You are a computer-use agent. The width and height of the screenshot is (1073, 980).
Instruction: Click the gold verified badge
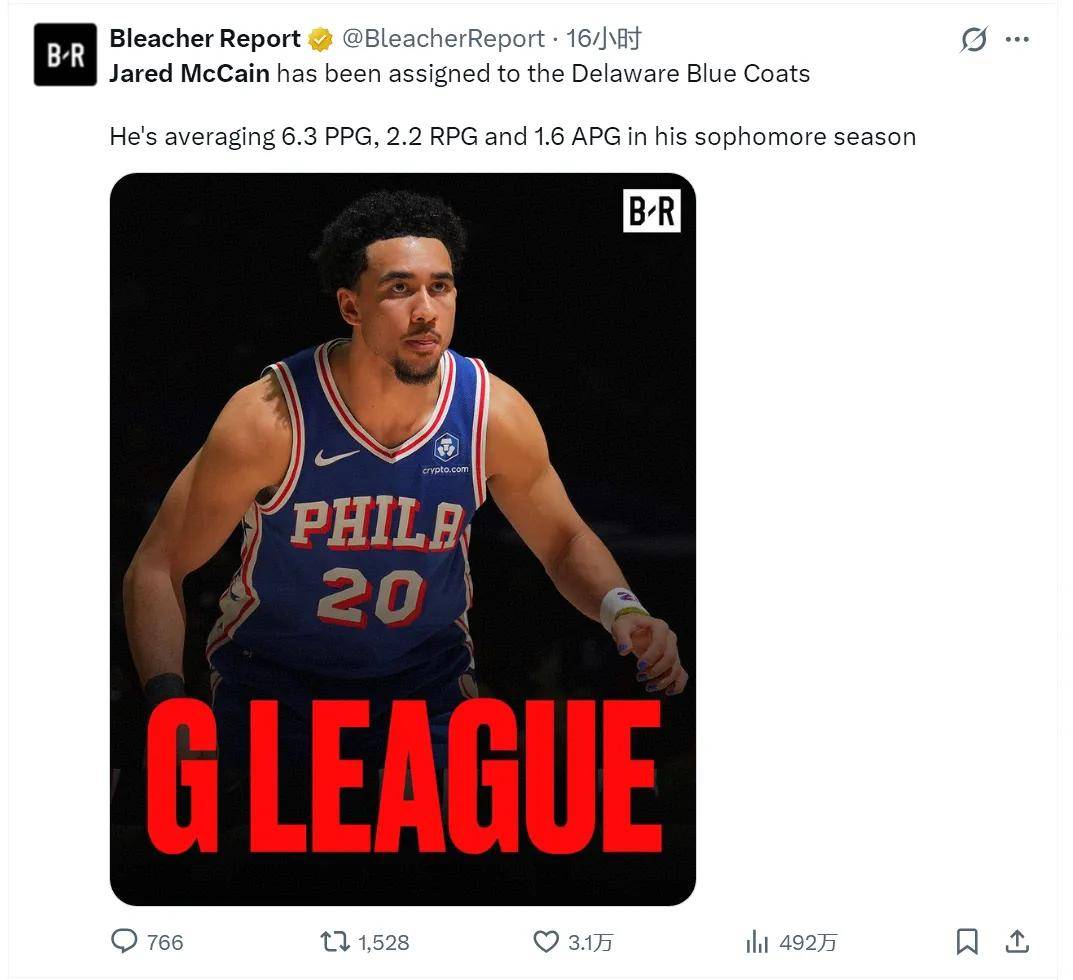coord(320,40)
